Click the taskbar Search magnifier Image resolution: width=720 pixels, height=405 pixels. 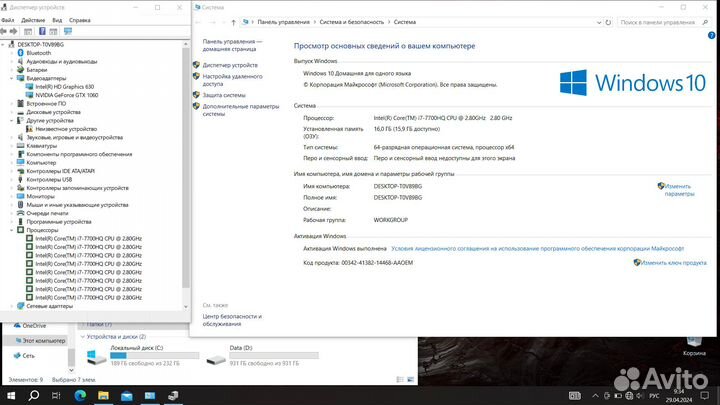tap(34, 395)
